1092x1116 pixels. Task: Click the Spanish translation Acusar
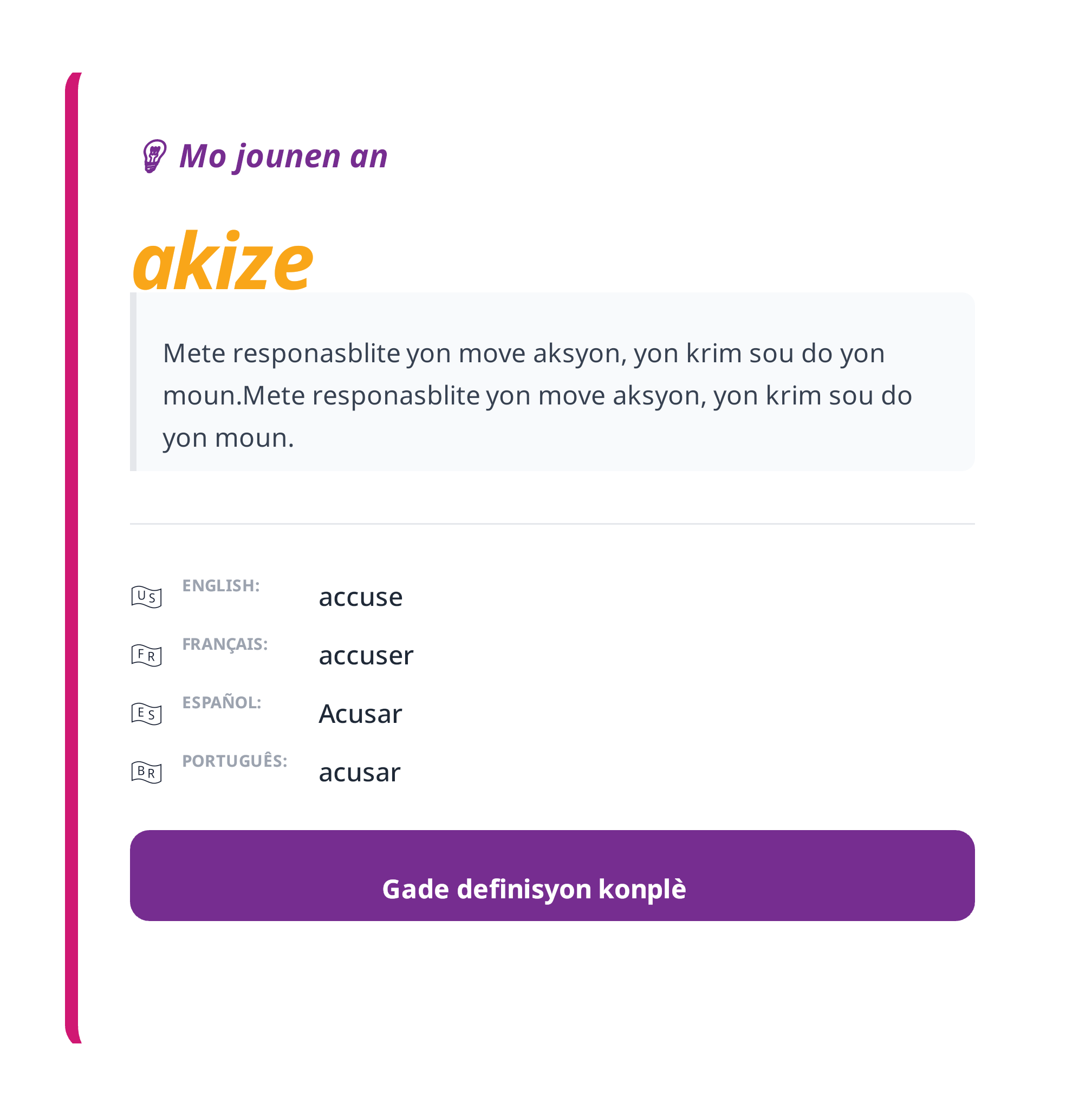pos(360,714)
